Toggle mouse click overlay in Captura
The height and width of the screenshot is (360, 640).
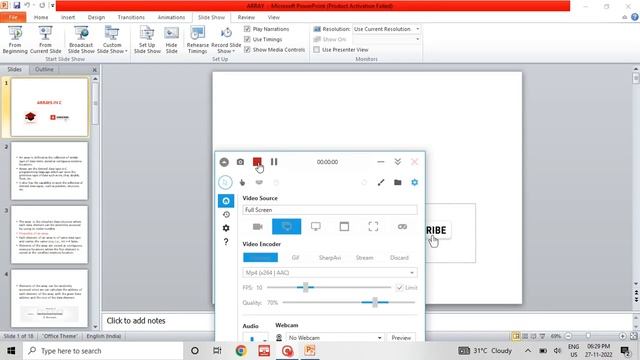point(242,182)
